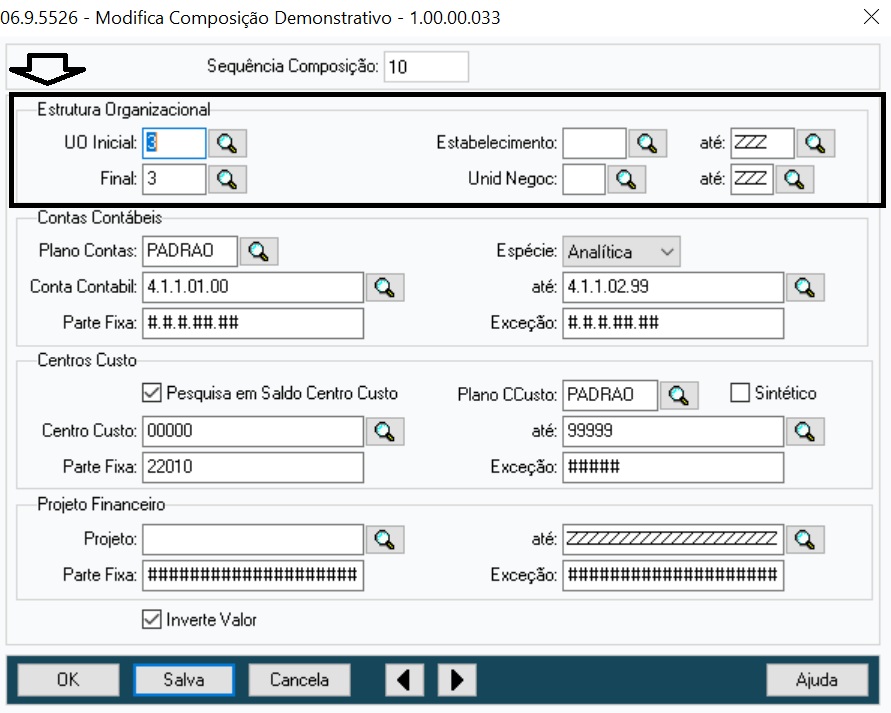Click Centro Custo field 00000
This screenshot has width=891, height=713.
click(x=253, y=431)
